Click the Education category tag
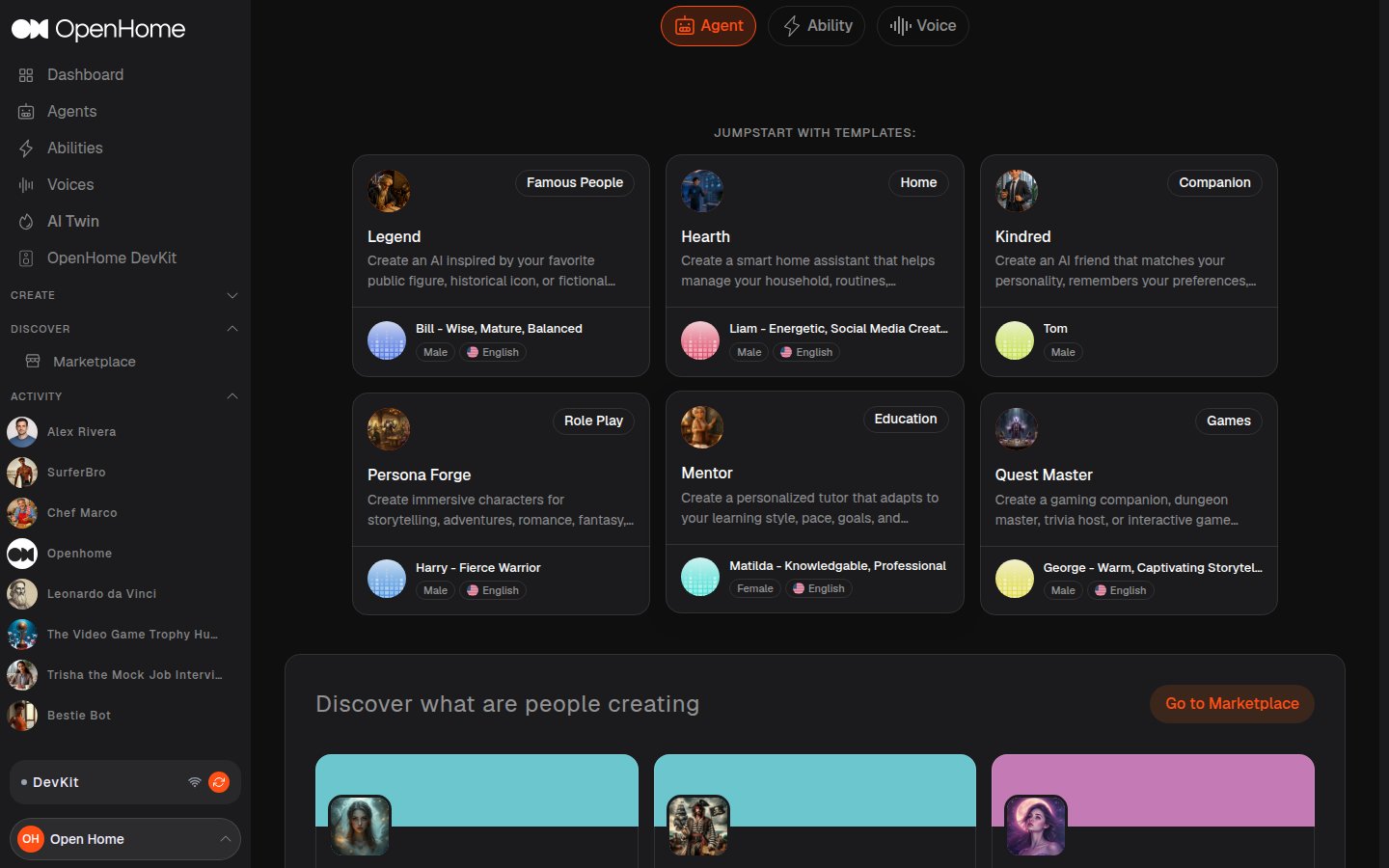This screenshot has width=1389, height=868. [906, 419]
